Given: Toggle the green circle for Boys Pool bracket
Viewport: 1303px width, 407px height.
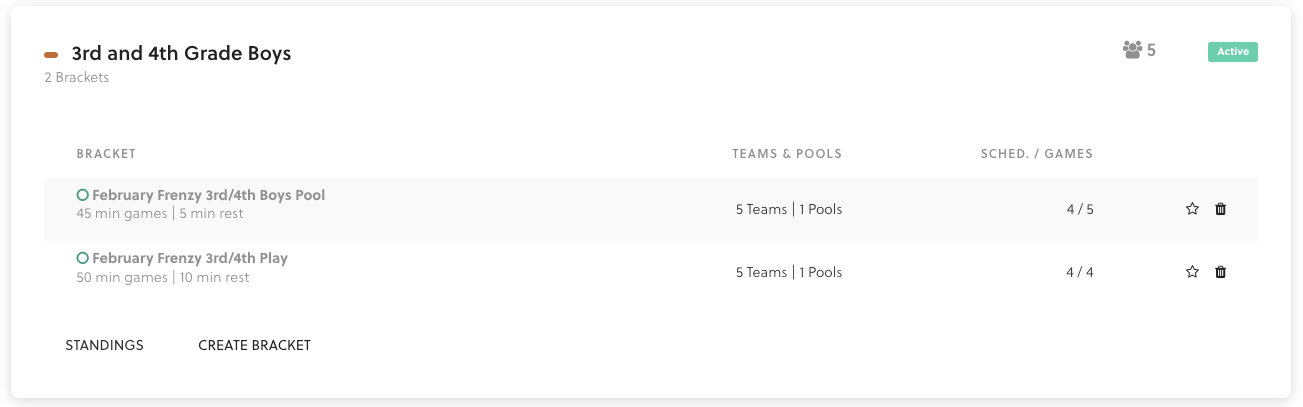Looking at the screenshot, I should (x=83, y=195).
